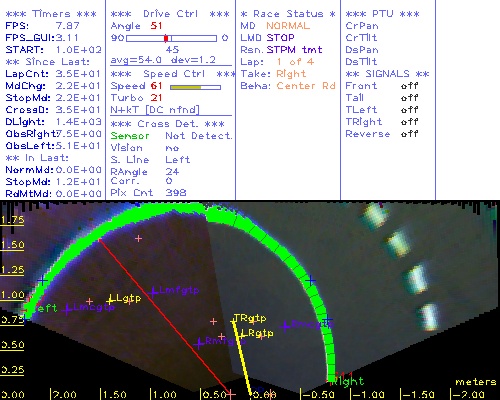Click the yellow Speed progress bar

pyautogui.click(x=186, y=87)
